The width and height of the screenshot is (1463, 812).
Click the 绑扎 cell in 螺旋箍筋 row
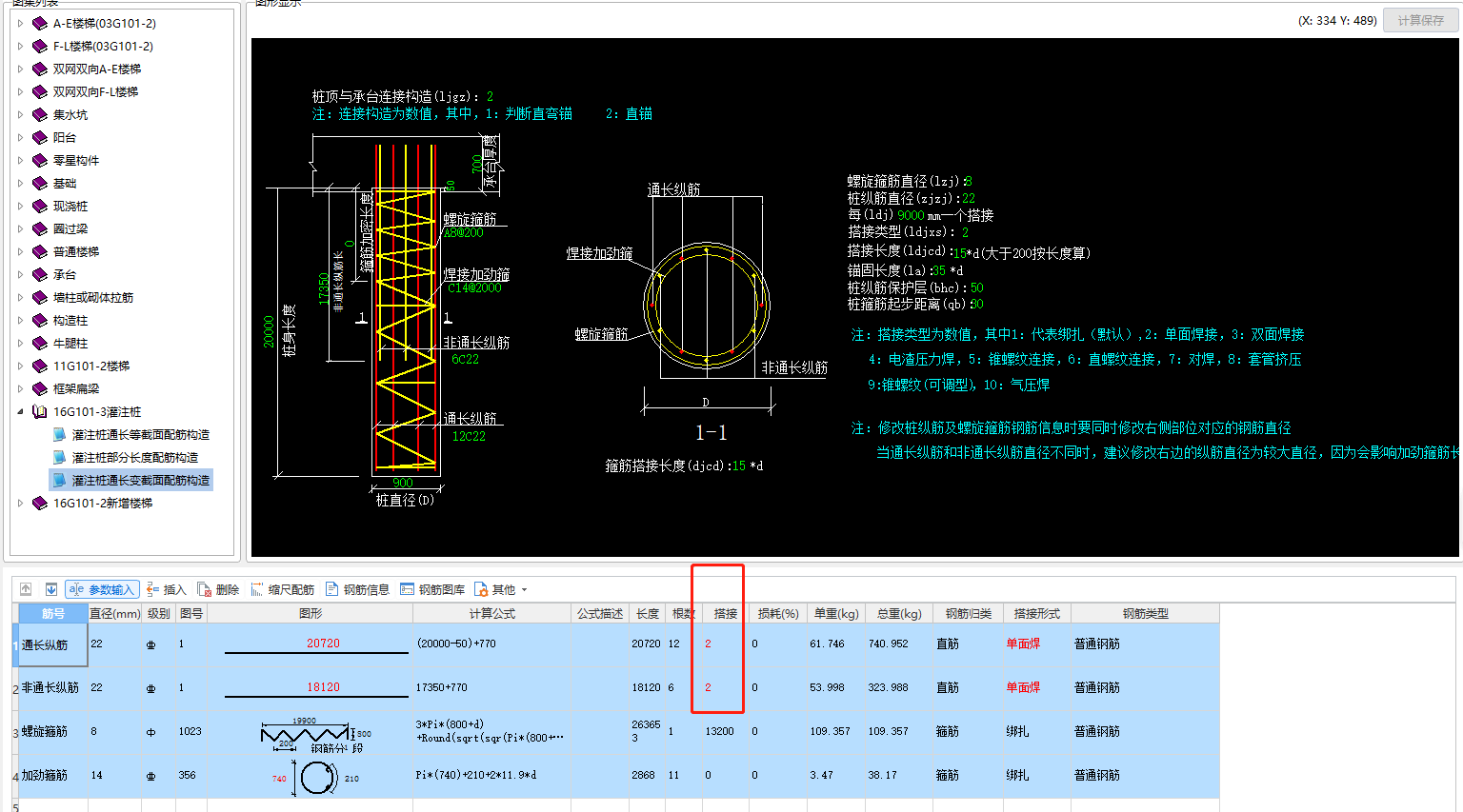tap(1036, 731)
